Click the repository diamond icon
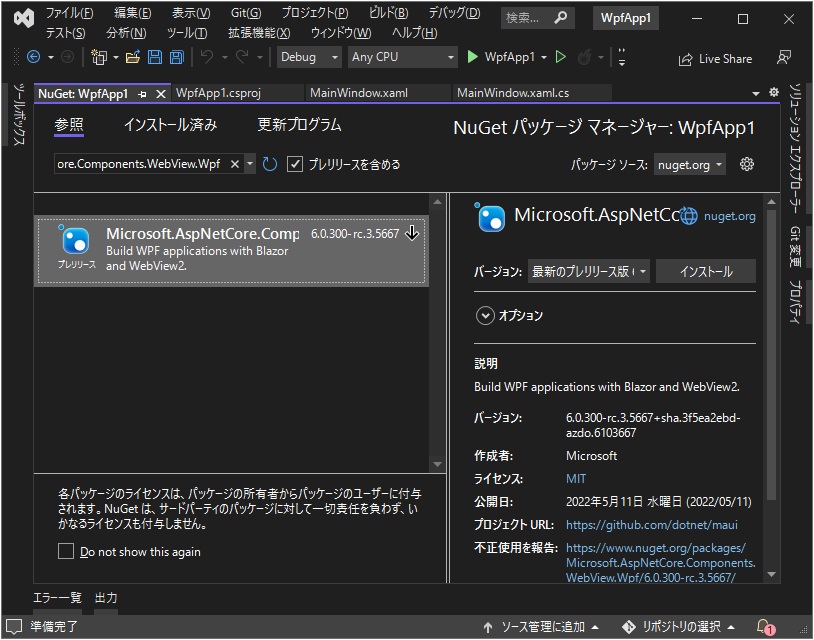Screen dimensions: 814x640 tap(629, 627)
